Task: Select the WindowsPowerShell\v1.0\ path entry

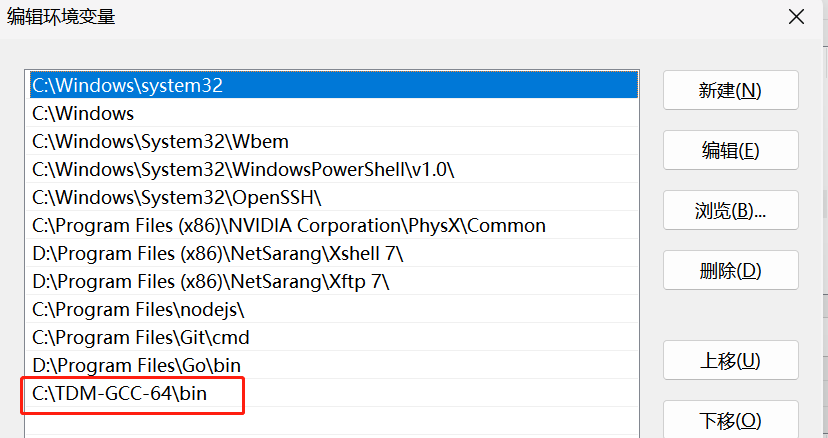Action: [x=334, y=169]
